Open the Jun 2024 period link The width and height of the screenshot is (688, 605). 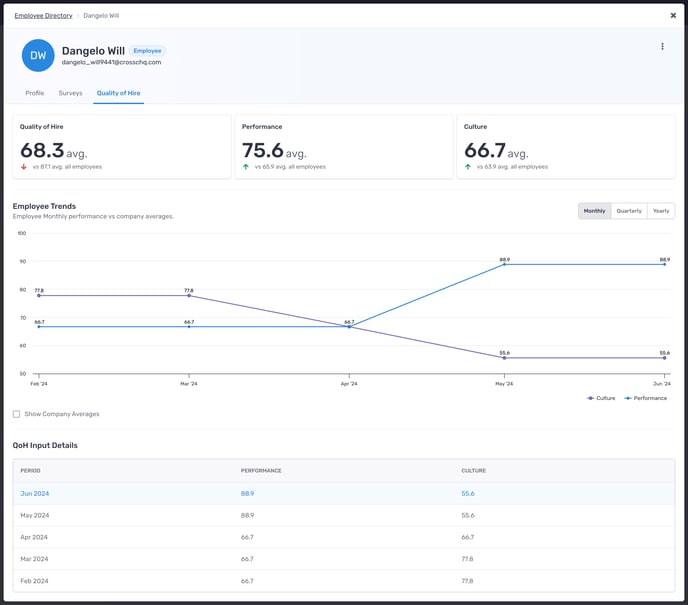pos(35,493)
